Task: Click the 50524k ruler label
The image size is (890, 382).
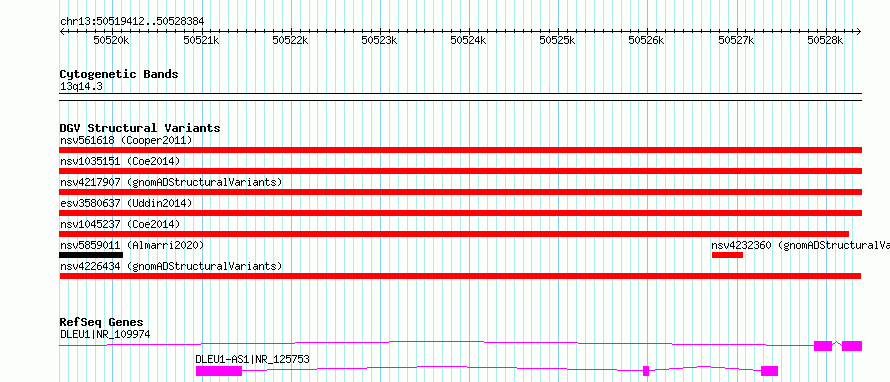Action: tap(468, 40)
